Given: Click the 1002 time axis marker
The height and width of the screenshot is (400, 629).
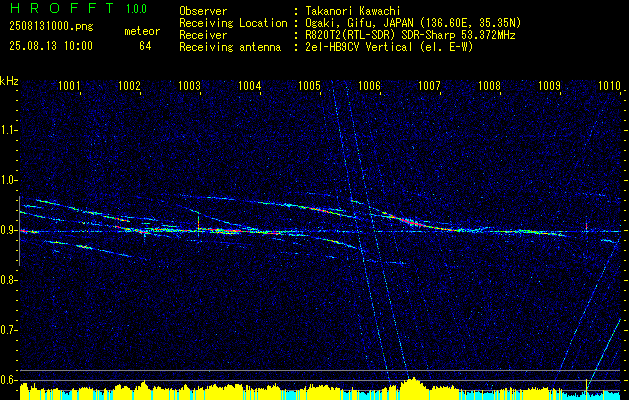Looking at the screenshot, I should pos(129,85).
